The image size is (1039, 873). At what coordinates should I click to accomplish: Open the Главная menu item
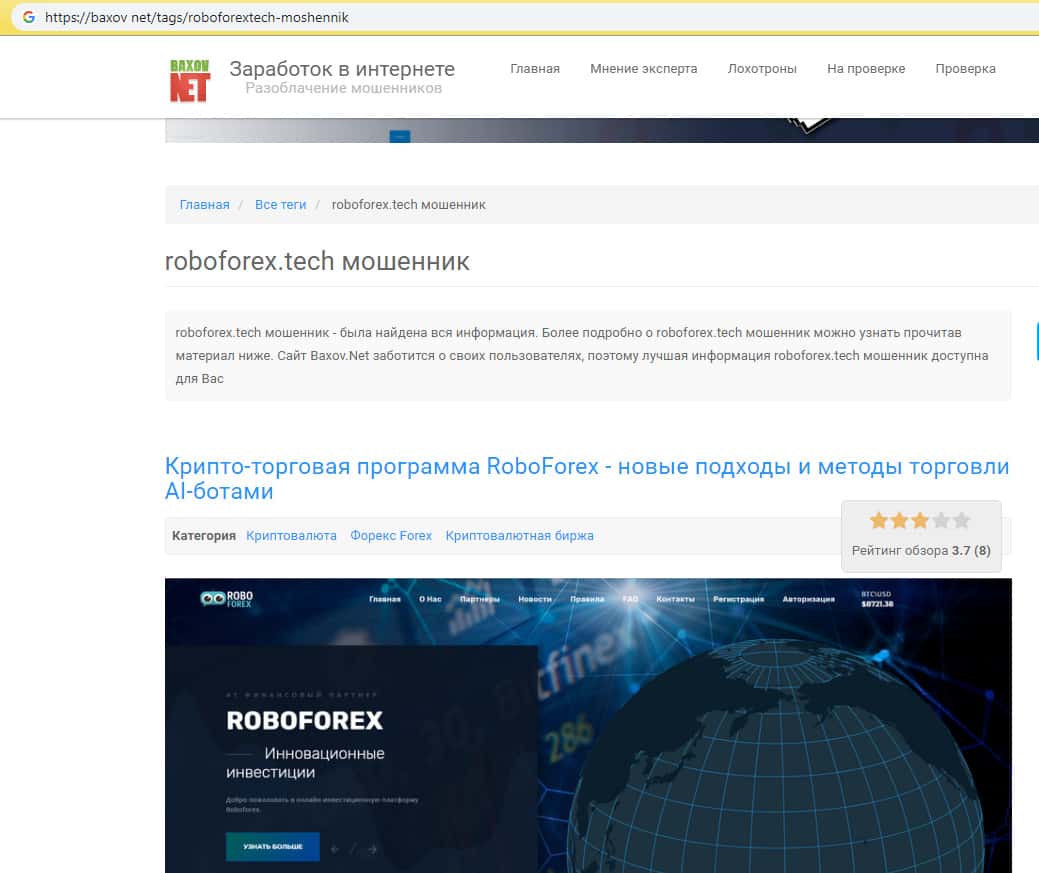[535, 69]
